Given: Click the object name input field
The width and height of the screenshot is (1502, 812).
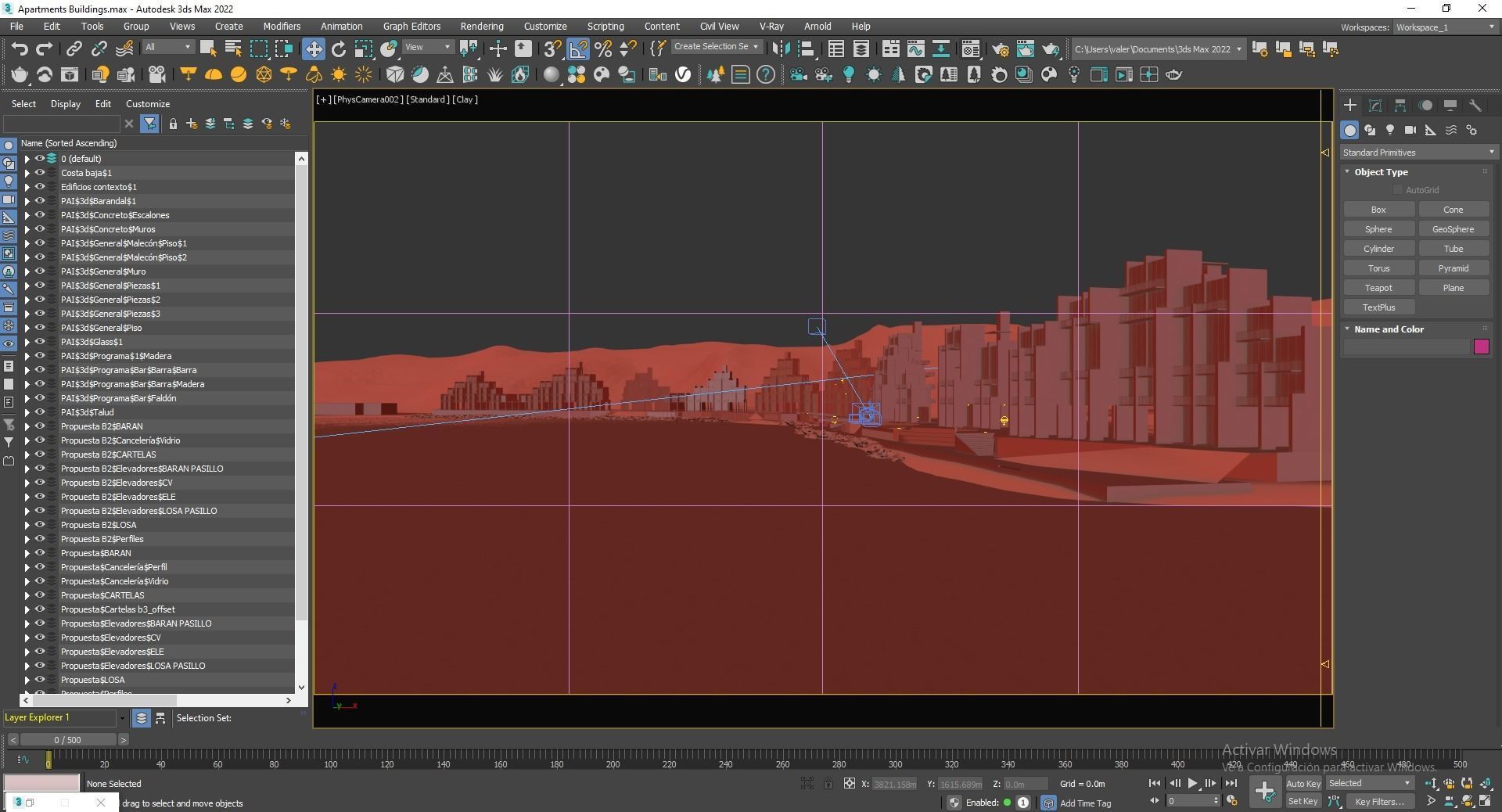Looking at the screenshot, I should [x=1407, y=347].
